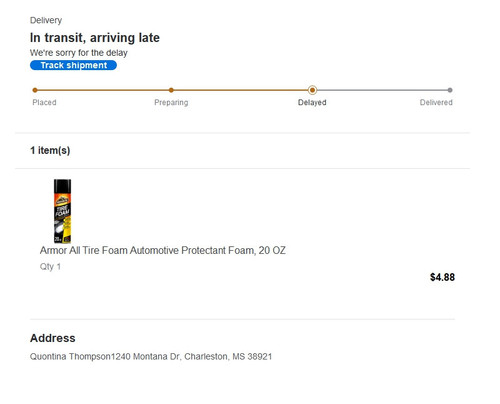The image size is (500, 404).
Task: Click the Address section heading
Action: coord(53,338)
